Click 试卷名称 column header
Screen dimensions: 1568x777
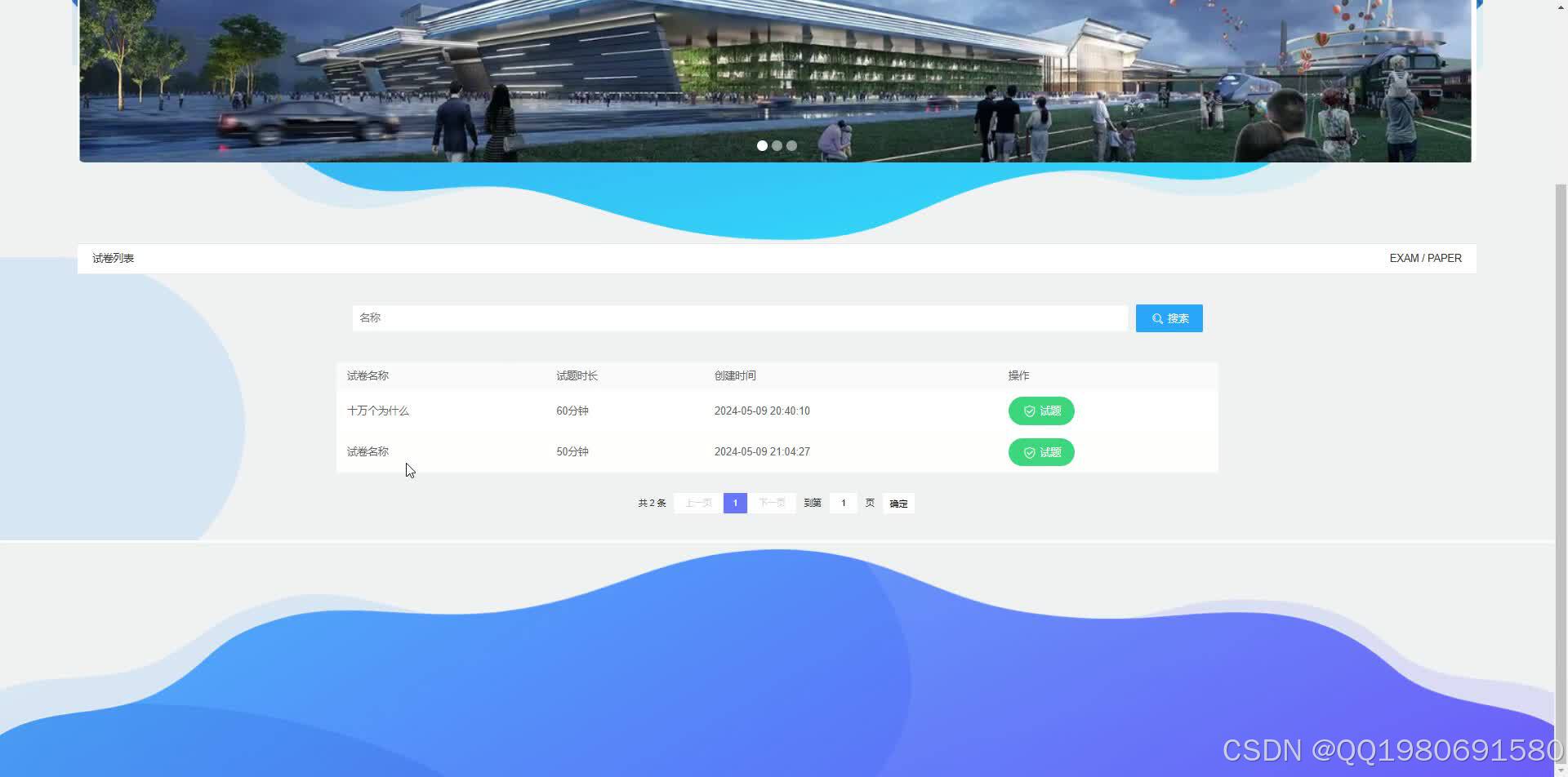point(367,375)
